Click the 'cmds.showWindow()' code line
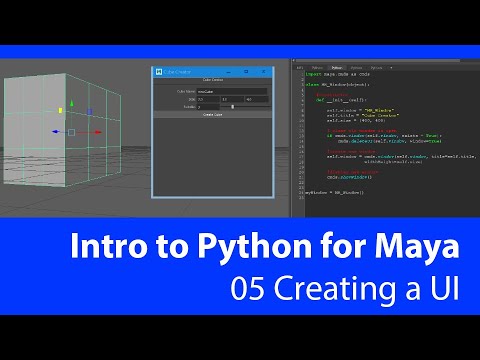480x360 pixels. tap(349, 177)
